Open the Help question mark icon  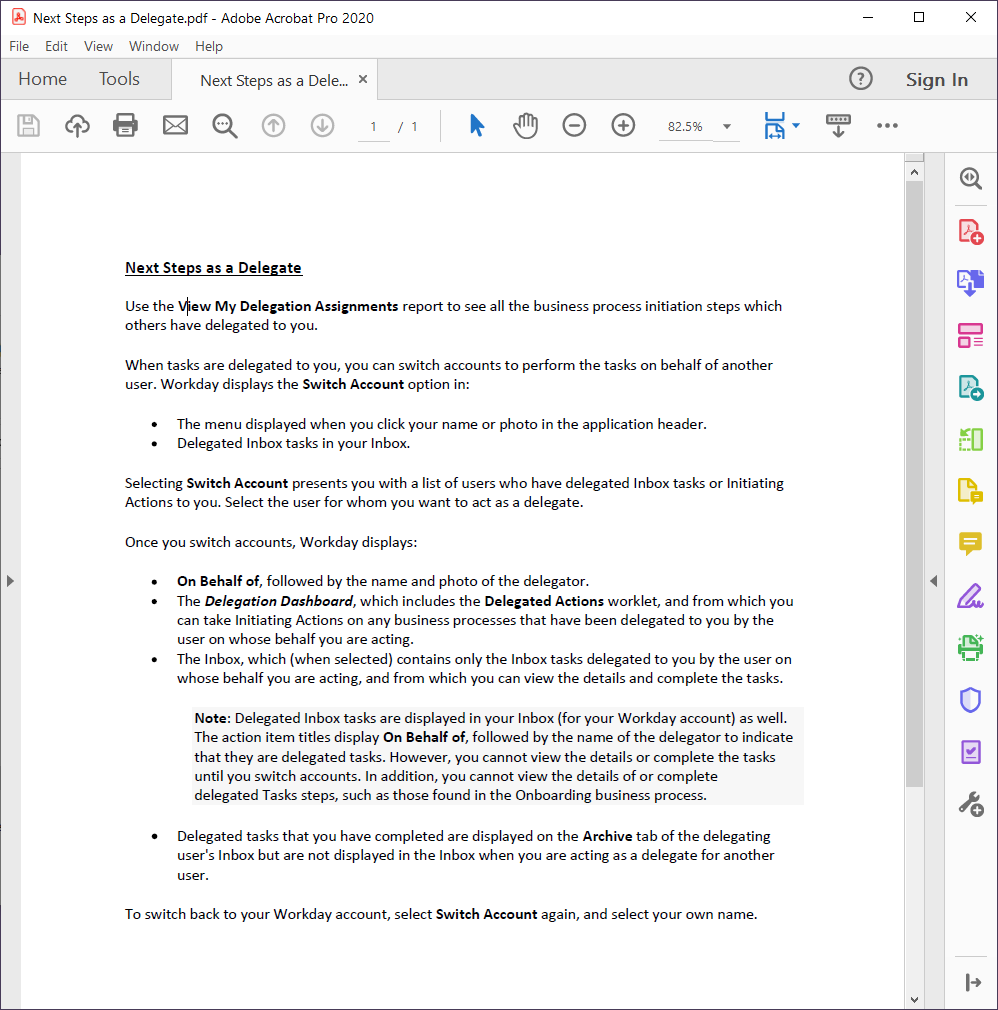pyautogui.click(x=861, y=79)
